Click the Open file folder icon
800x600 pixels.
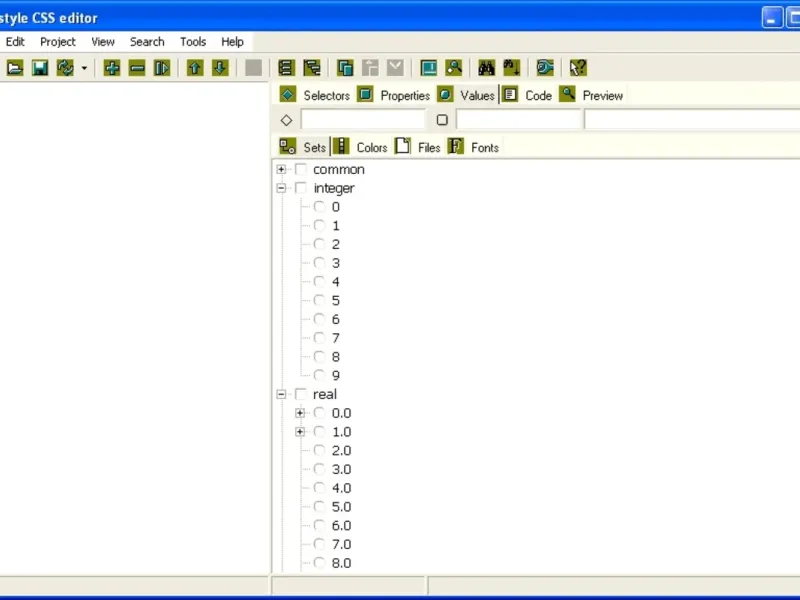pyautogui.click(x=15, y=68)
